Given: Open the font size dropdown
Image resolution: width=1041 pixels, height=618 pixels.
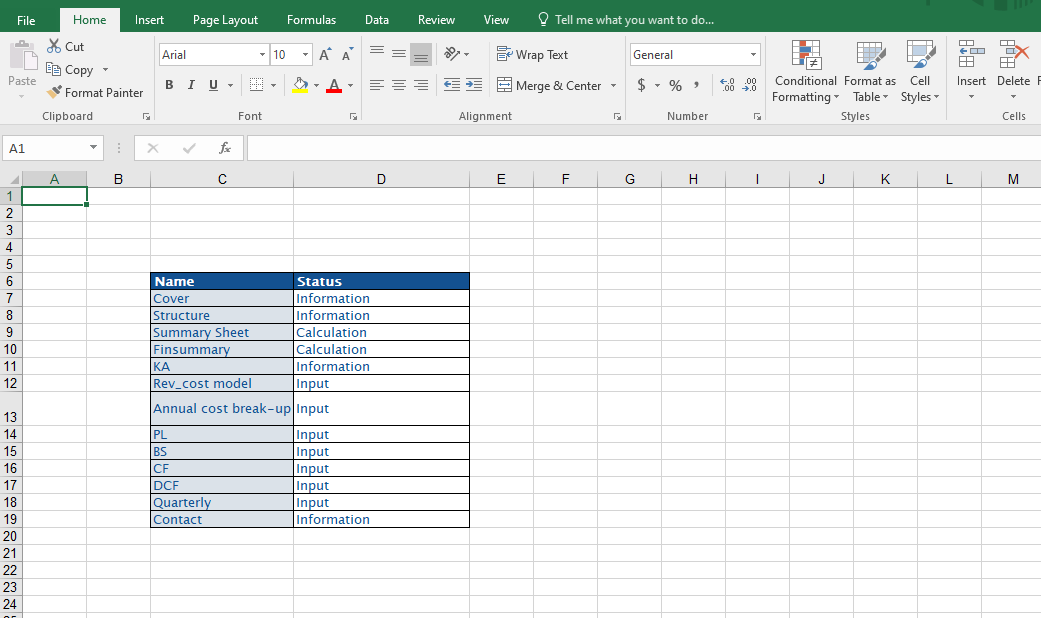Looking at the screenshot, I should tap(305, 54).
